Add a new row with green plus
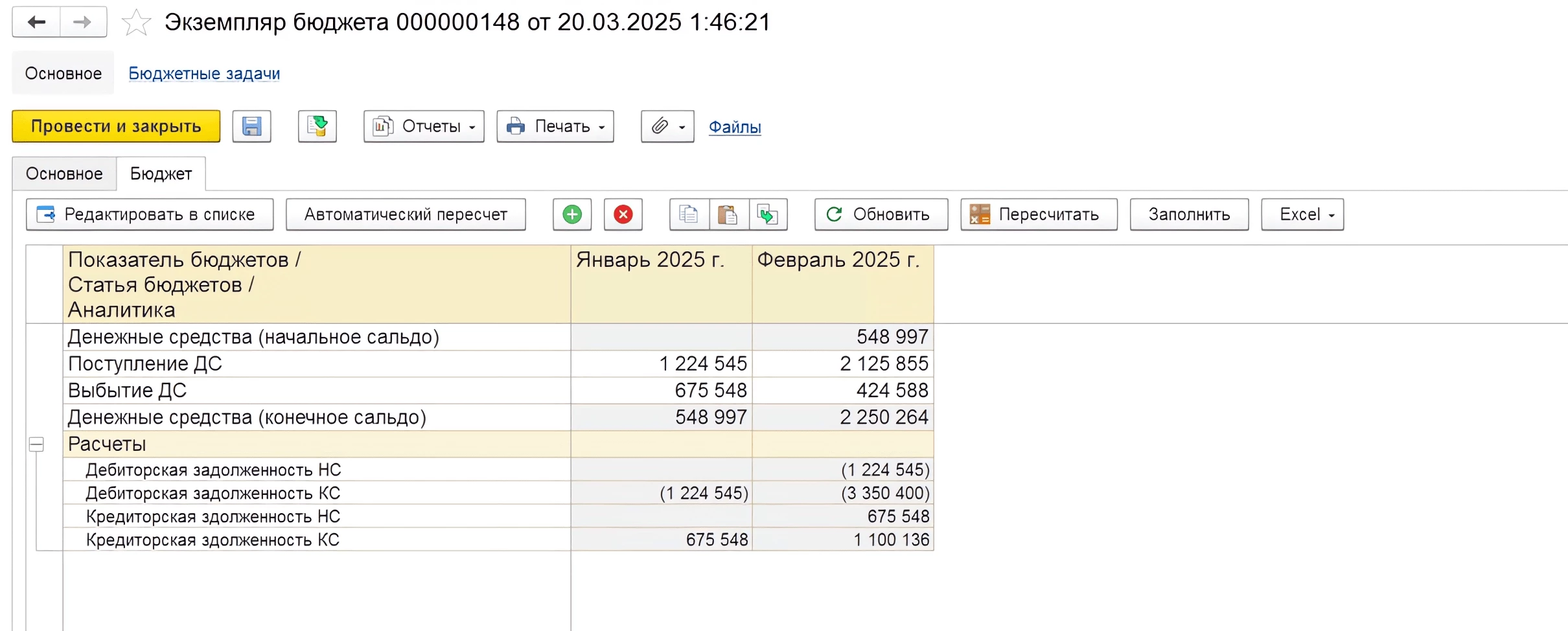This screenshot has height=631, width=1568. pos(572,214)
